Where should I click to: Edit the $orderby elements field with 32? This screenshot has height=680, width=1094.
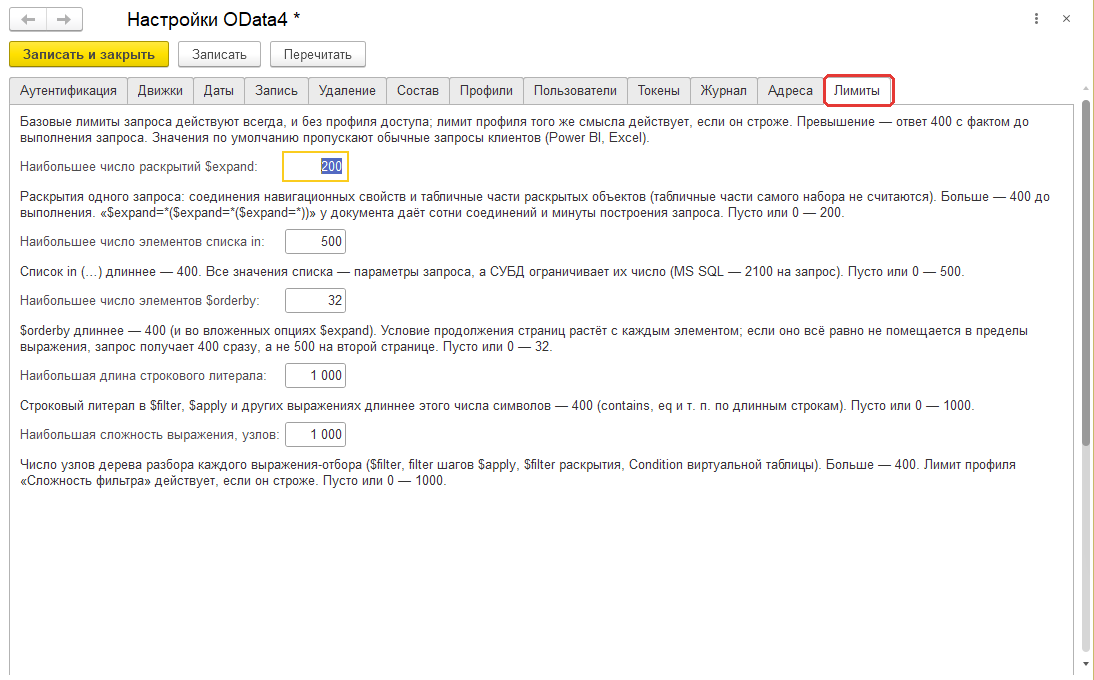pyautogui.click(x=315, y=301)
